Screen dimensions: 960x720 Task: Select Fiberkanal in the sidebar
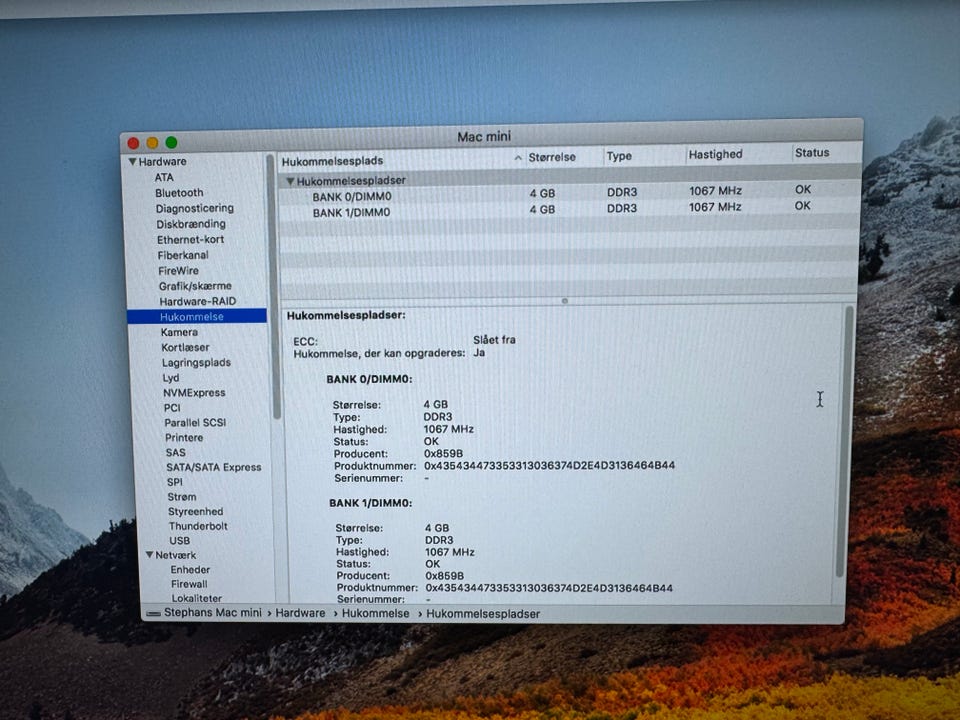tap(183, 255)
